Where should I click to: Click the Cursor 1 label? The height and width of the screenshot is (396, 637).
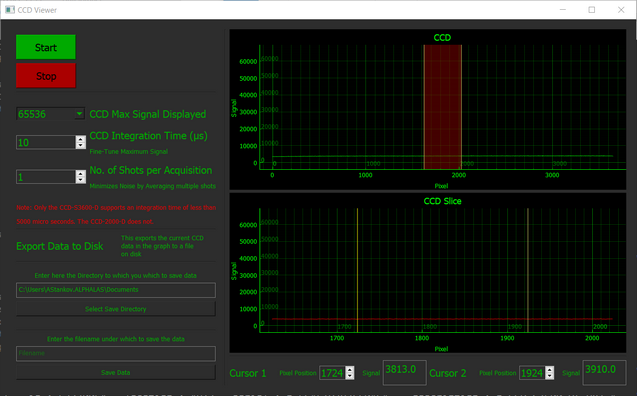coord(248,373)
